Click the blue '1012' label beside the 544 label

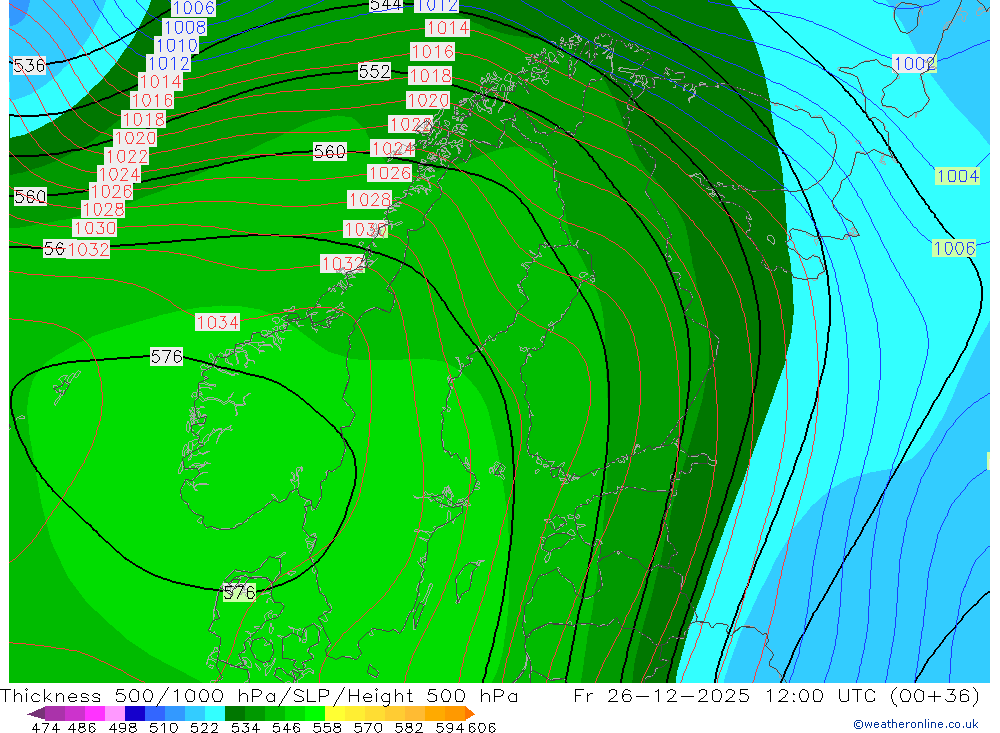[437, 6]
